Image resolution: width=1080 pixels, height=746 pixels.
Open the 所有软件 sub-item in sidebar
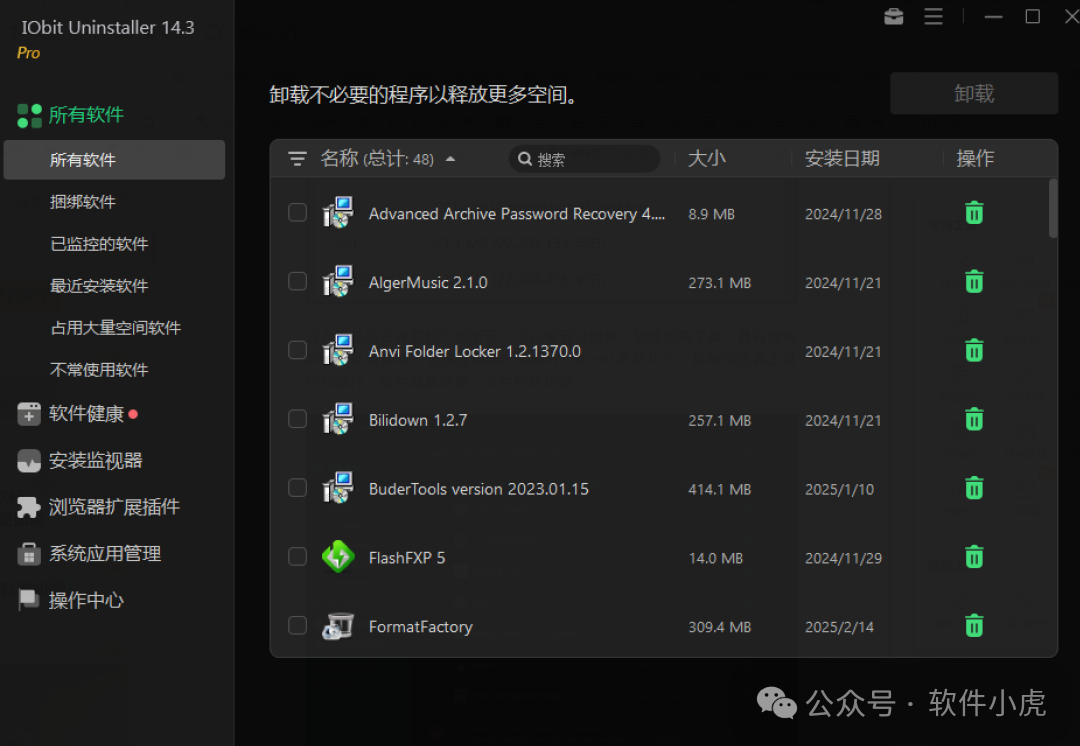point(114,160)
